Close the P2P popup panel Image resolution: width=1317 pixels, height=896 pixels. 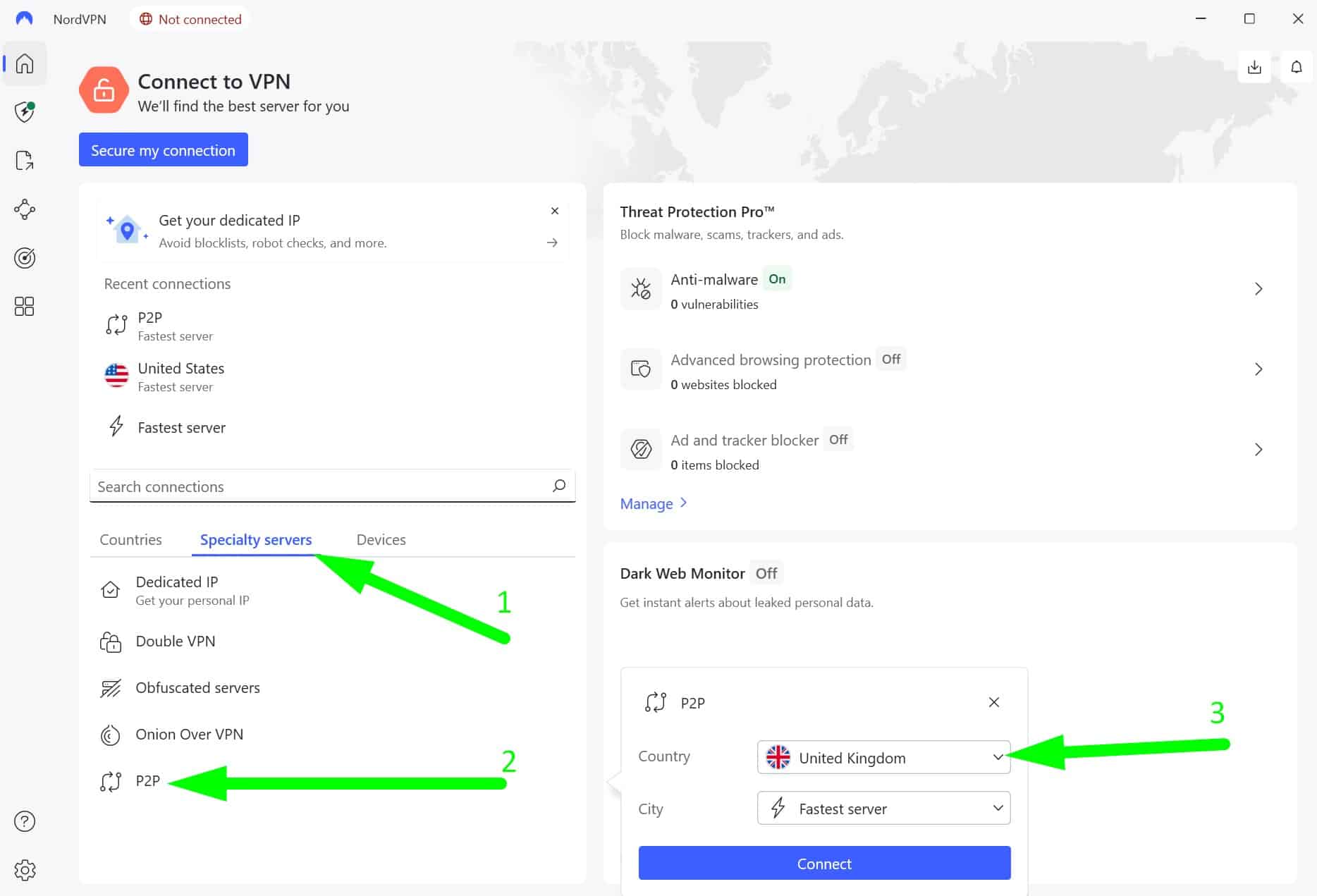point(994,702)
